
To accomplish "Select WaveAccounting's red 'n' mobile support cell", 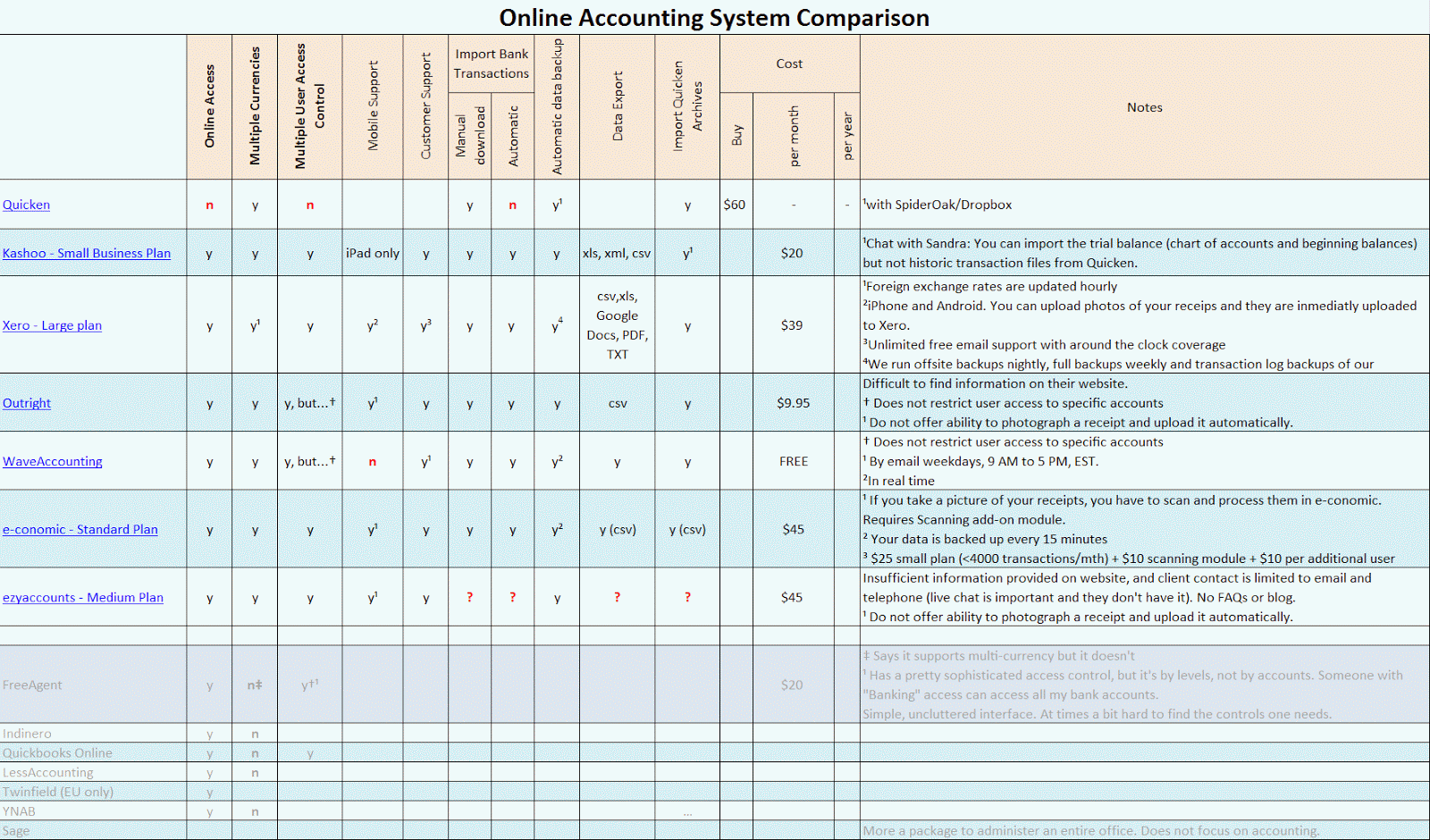I will tap(373, 461).
